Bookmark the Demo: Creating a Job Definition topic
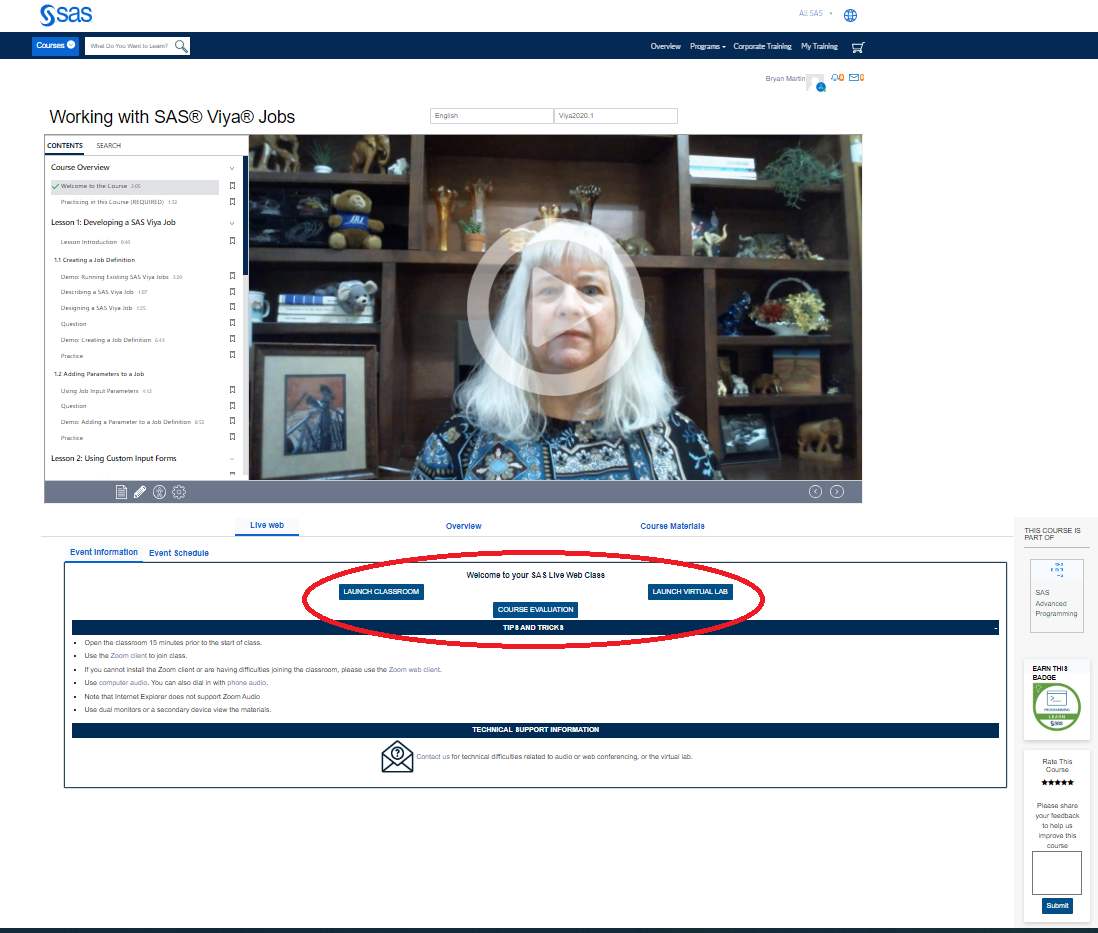This screenshot has height=933, width=1098. [232, 339]
